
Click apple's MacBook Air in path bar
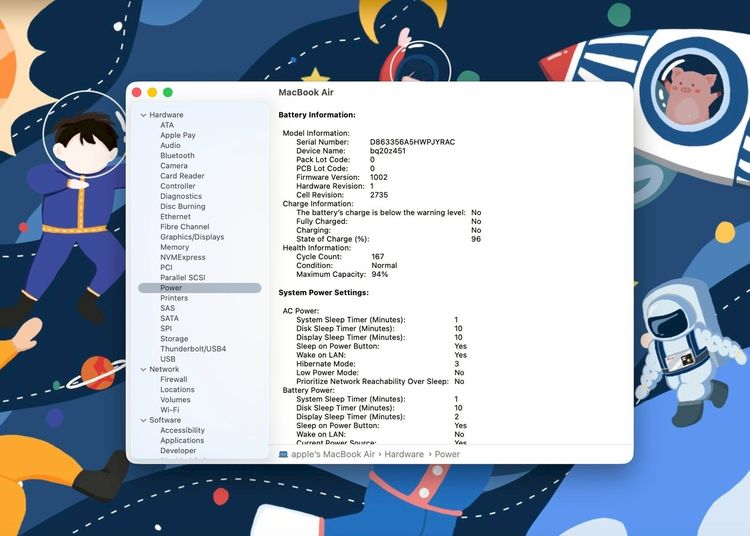tap(333, 454)
